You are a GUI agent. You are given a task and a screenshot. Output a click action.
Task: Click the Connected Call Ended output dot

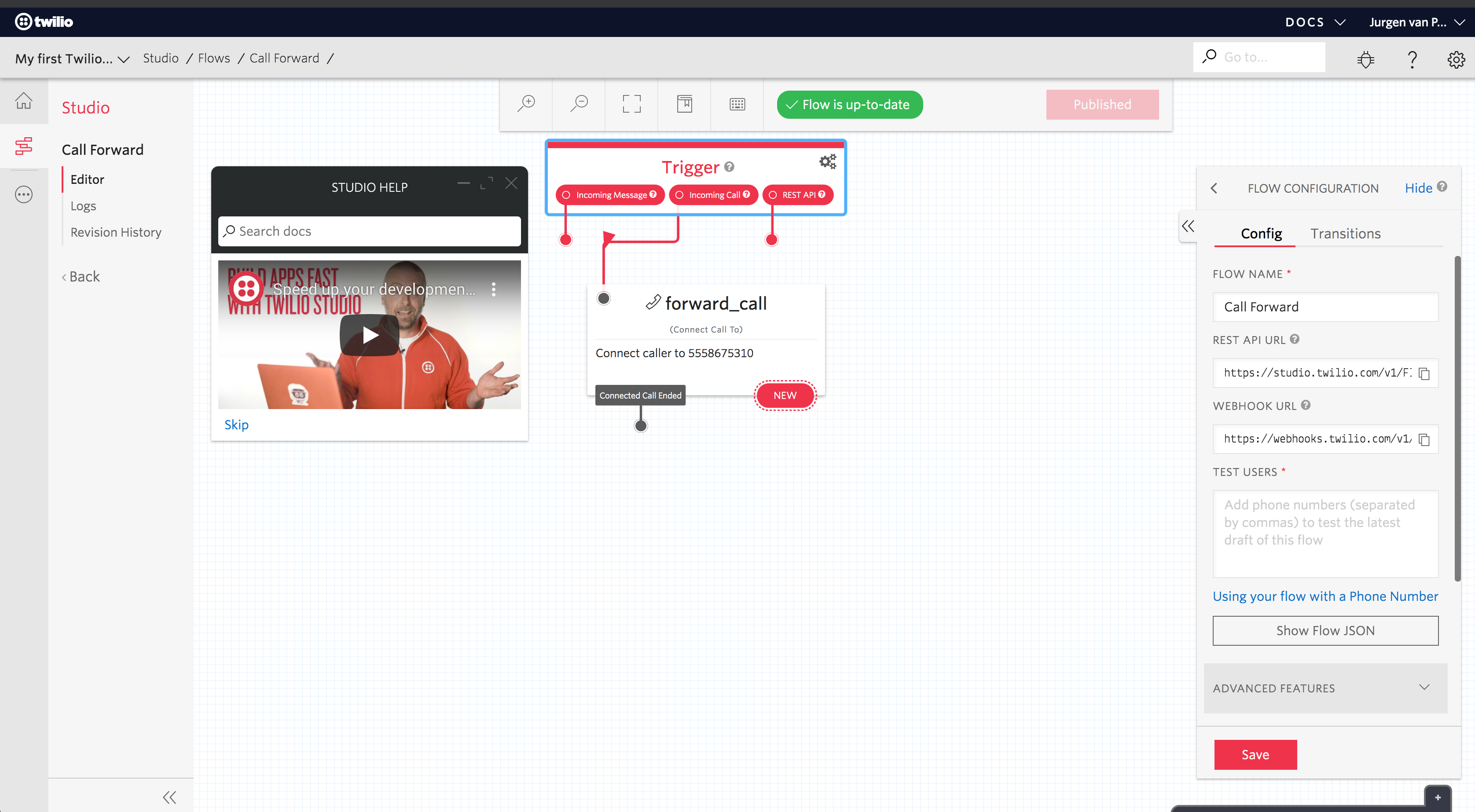point(641,425)
